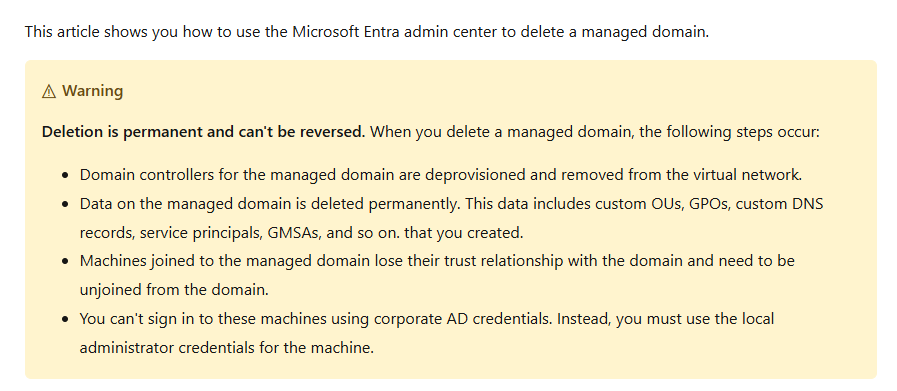Image resolution: width=897 pixels, height=391 pixels.
Task: Click the bullet dot before "You can't sign in"
Action: click(x=66, y=319)
